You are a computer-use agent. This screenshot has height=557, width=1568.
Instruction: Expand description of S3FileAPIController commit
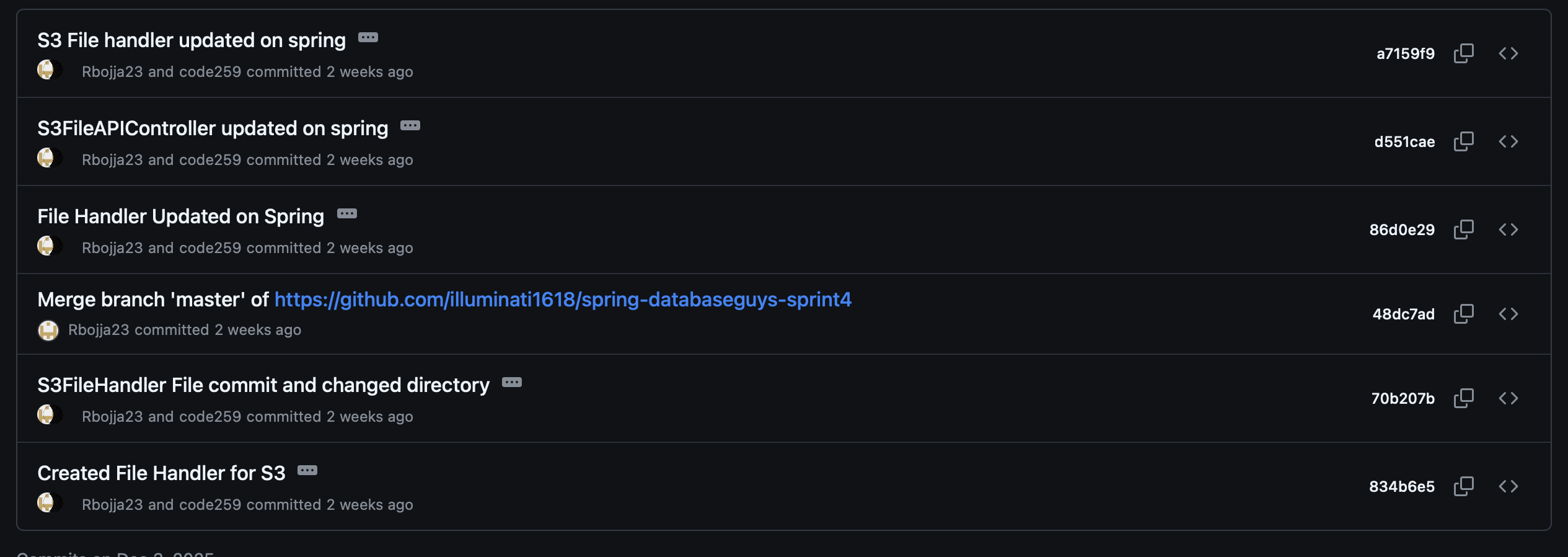(x=410, y=126)
